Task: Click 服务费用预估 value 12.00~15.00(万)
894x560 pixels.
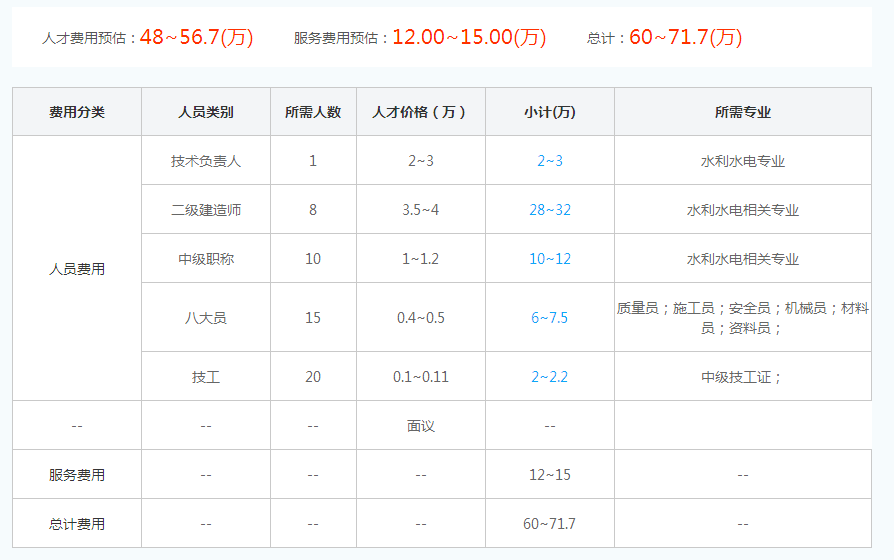Action: [469, 37]
